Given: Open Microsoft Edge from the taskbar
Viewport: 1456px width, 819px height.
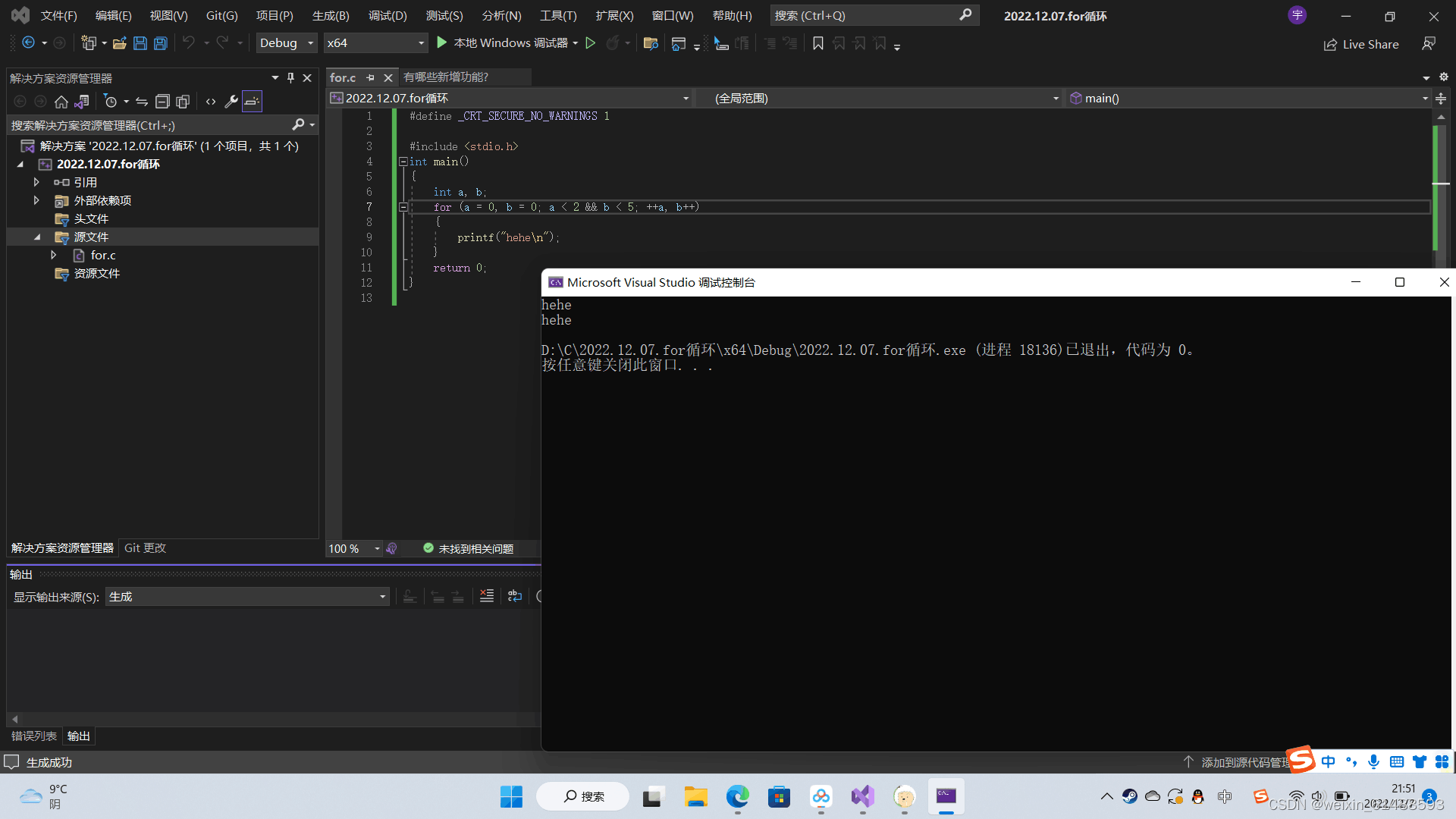Looking at the screenshot, I should 737,796.
